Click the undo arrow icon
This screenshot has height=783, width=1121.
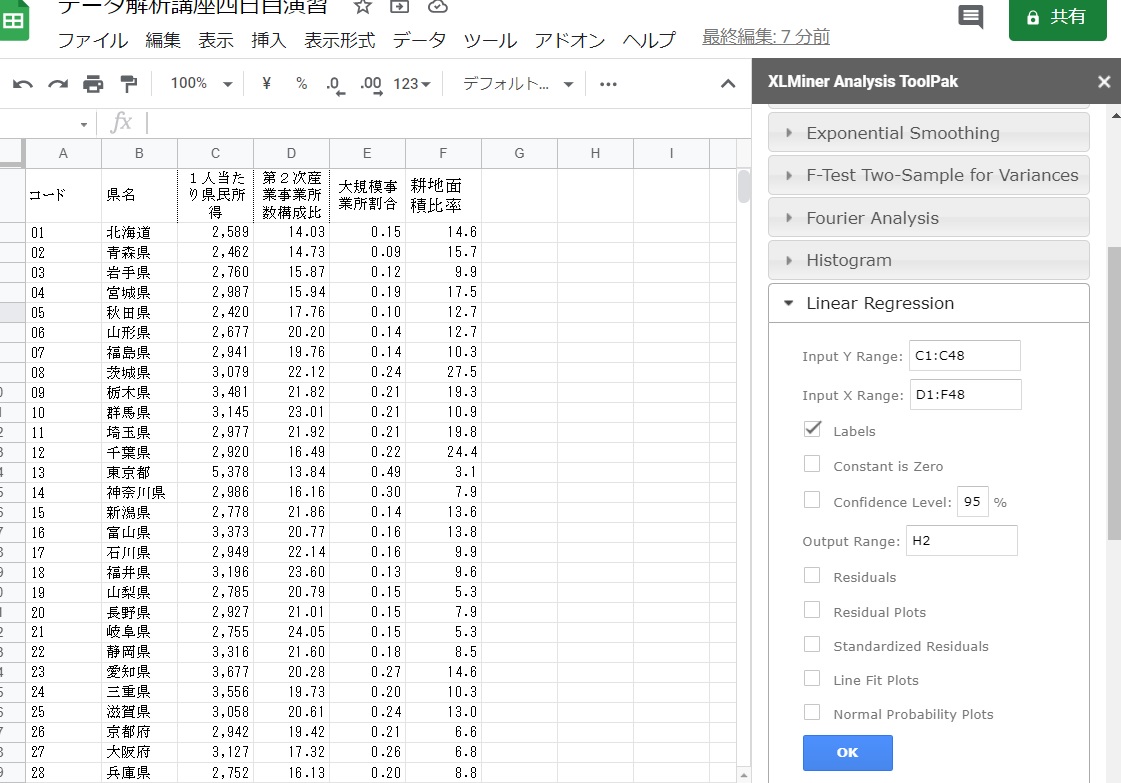coord(23,84)
